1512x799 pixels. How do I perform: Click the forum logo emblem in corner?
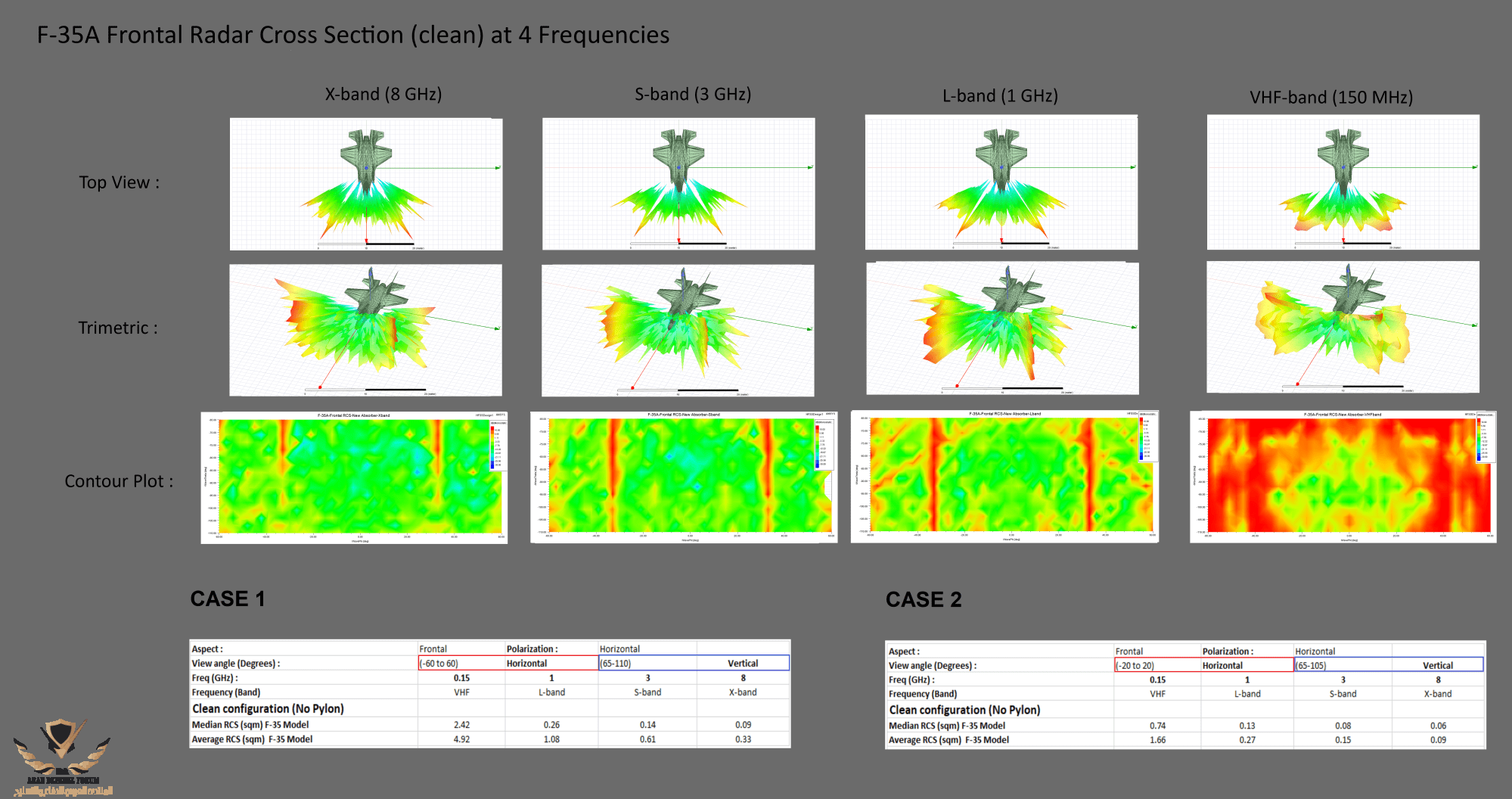(x=64, y=757)
